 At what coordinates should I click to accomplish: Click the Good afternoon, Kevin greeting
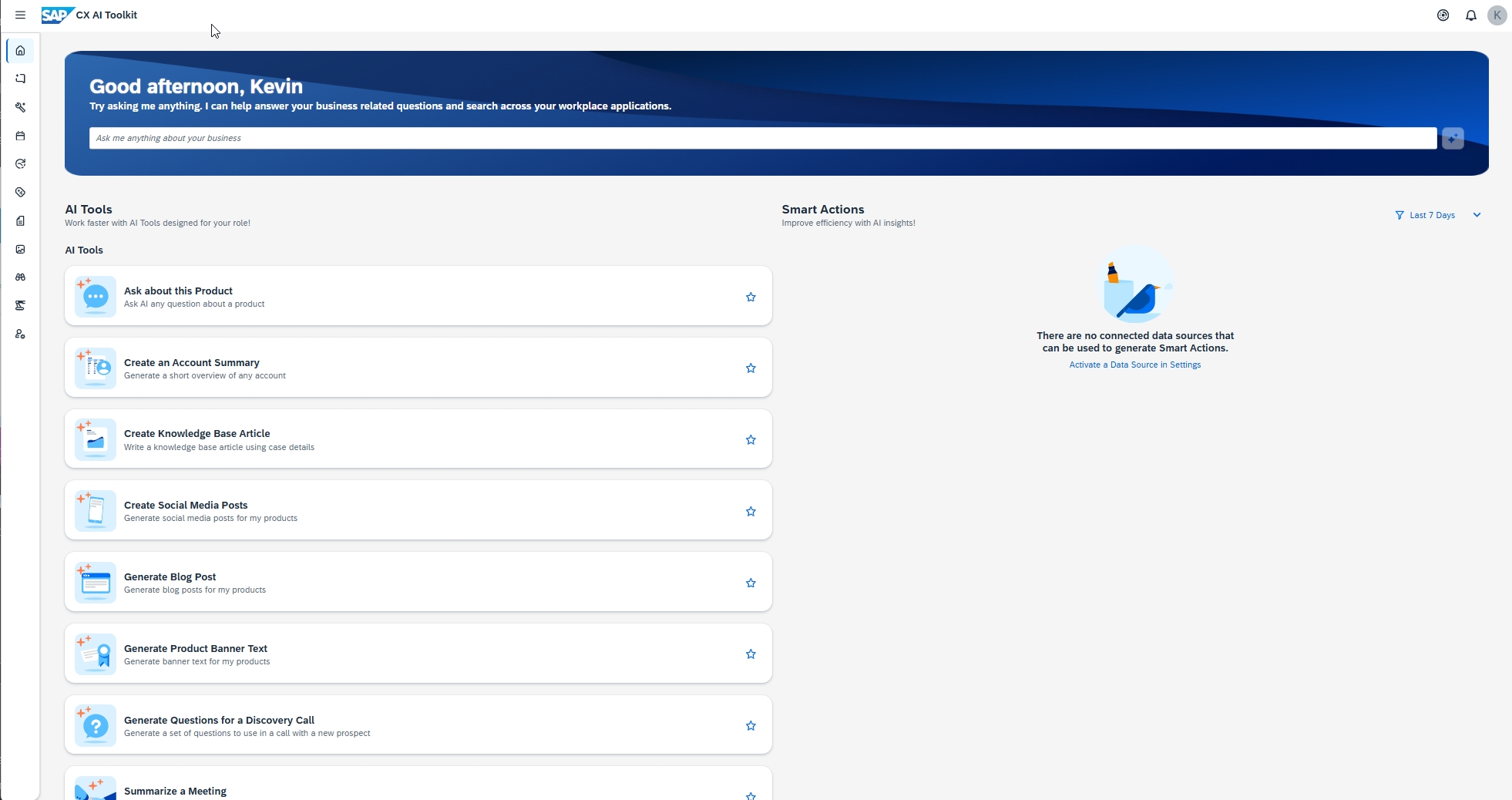click(x=196, y=86)
